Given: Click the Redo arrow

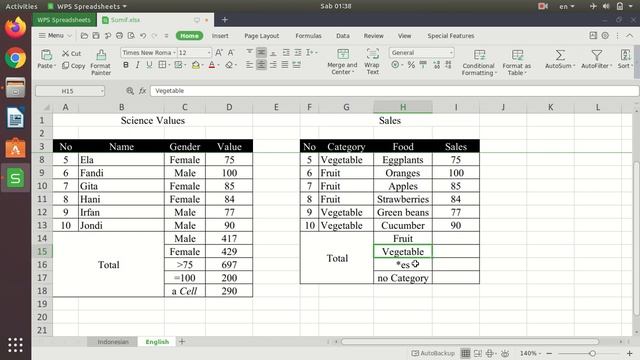Looking at the screenshot, I should point(155,36).
